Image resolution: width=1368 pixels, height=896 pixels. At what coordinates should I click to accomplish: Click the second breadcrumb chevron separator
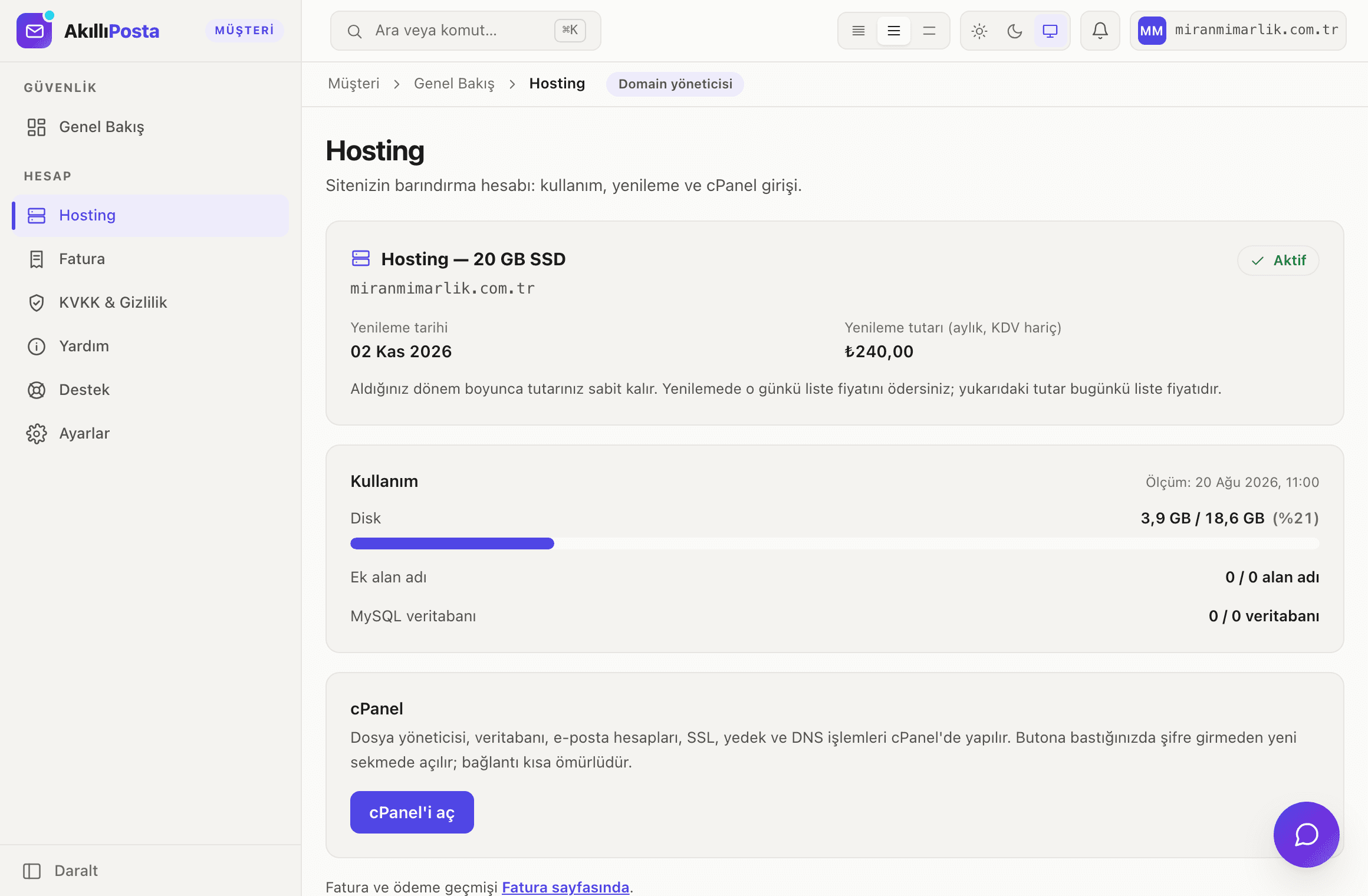tap(512, 84)
